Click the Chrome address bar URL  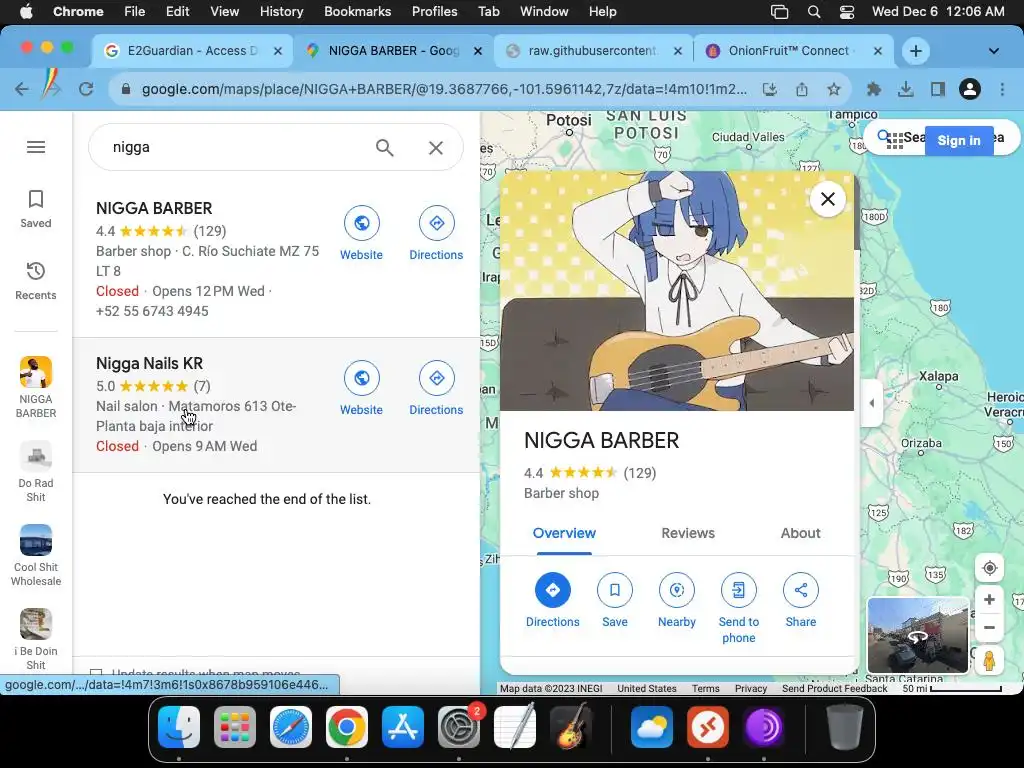click(444, 89)
